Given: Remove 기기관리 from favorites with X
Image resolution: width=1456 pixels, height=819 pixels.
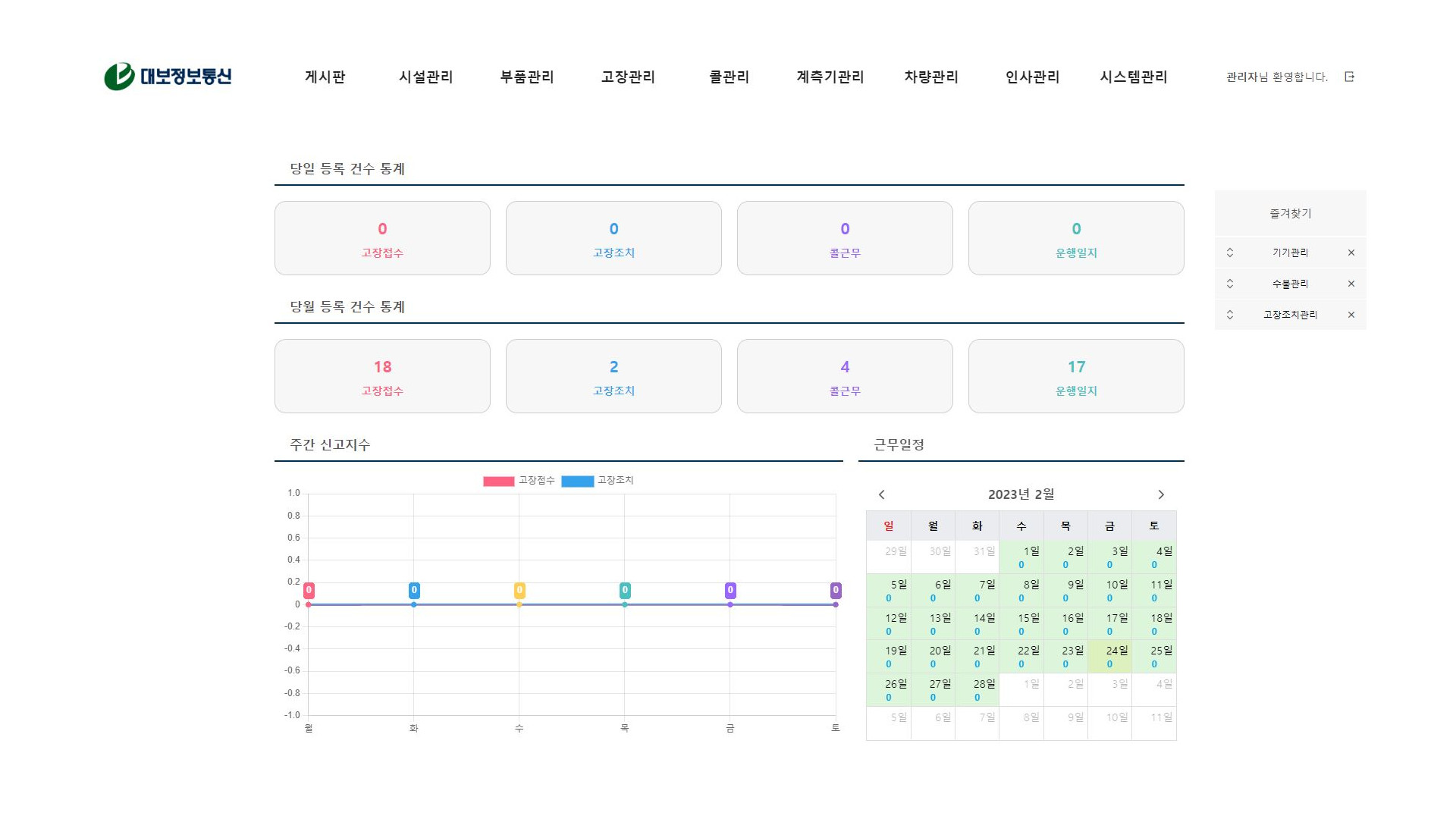Looking at the screenshot, I should (x=1351, y=253).
